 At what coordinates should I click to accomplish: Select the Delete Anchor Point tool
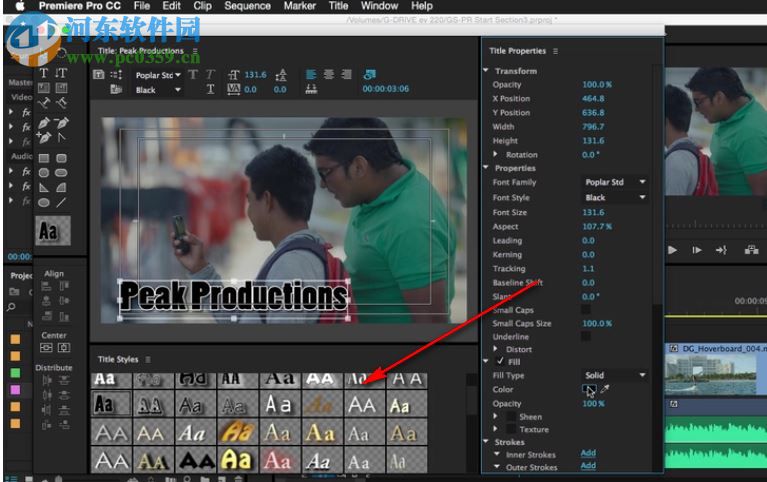point(61,122)
